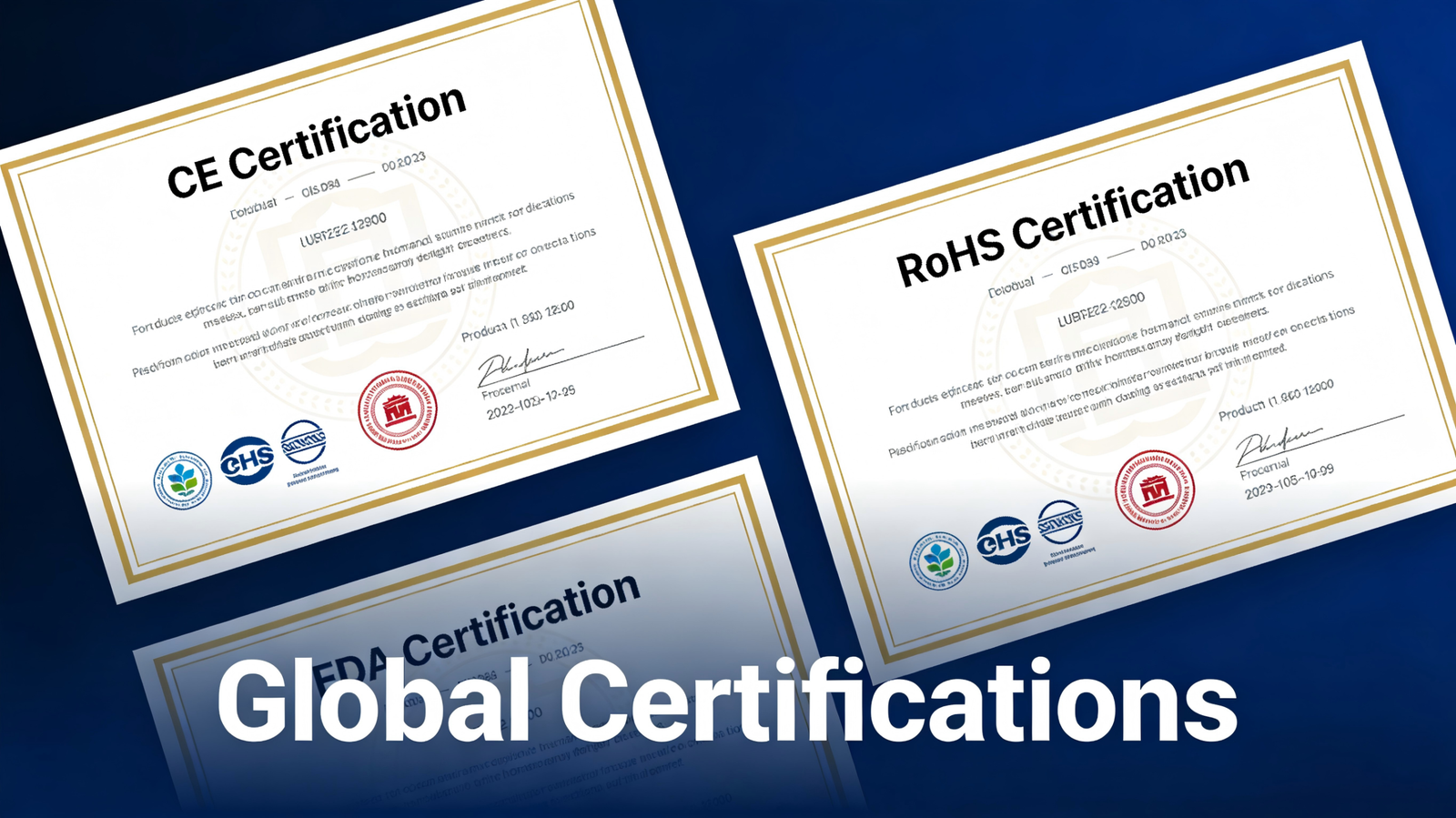The image size is (1456, 818).
Task: Select the date under CE certificate signature
Action: click(x=531, y=401)
